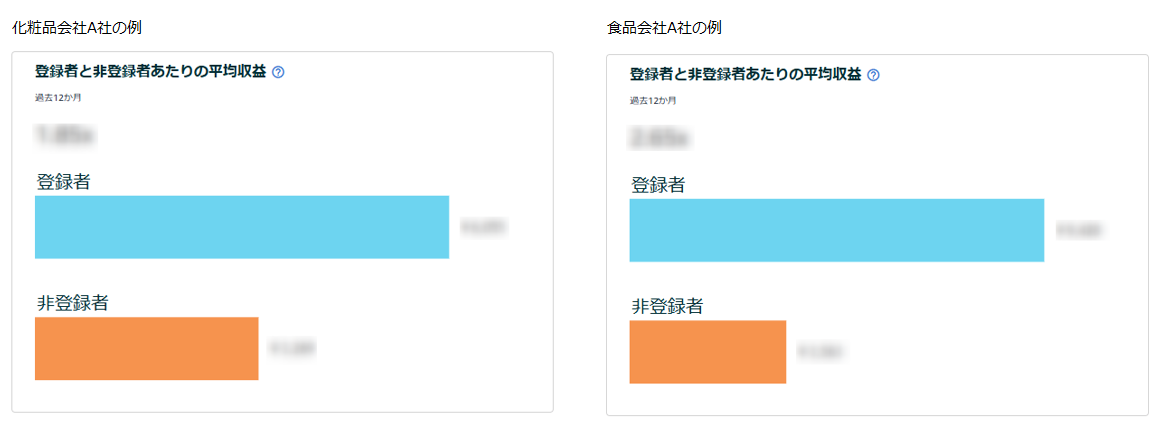Click food card title 登録者と非登録者あたりの平均収益
Image resolution: width=1159 pixels, height=424 pixels.
click(x=745, y=75)
